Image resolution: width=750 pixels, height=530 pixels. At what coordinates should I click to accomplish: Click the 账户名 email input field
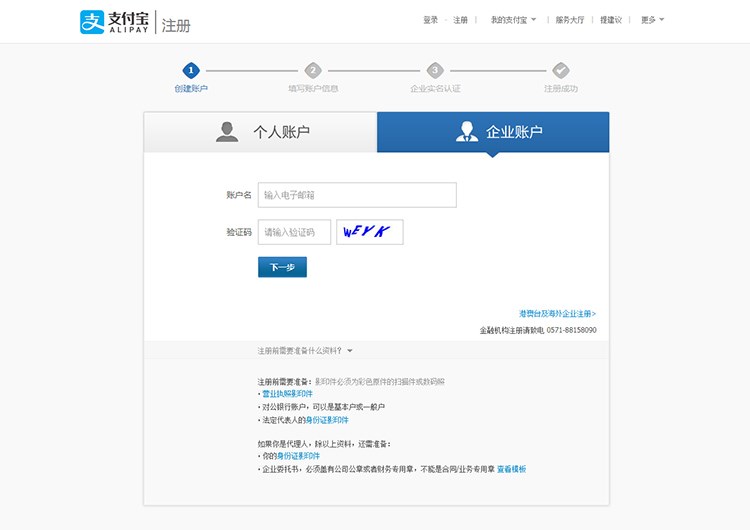click(x=357, y=195)
